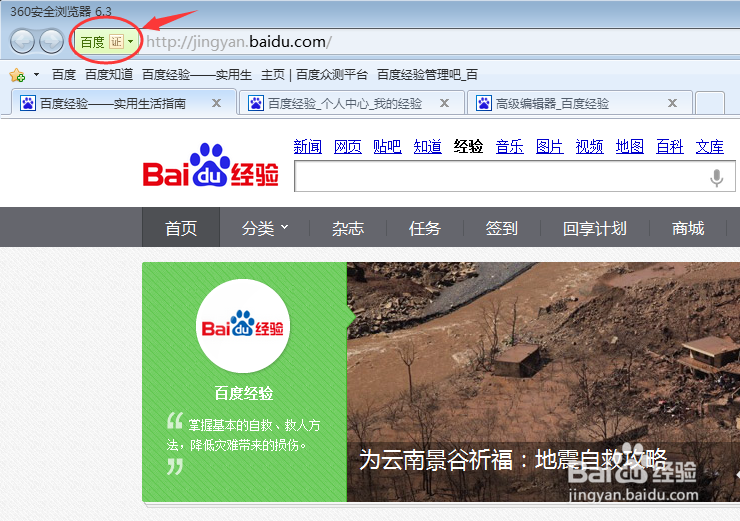Open the 任务 navigation item
Screen dimensions: 740x521
click(x=425, y=228)
